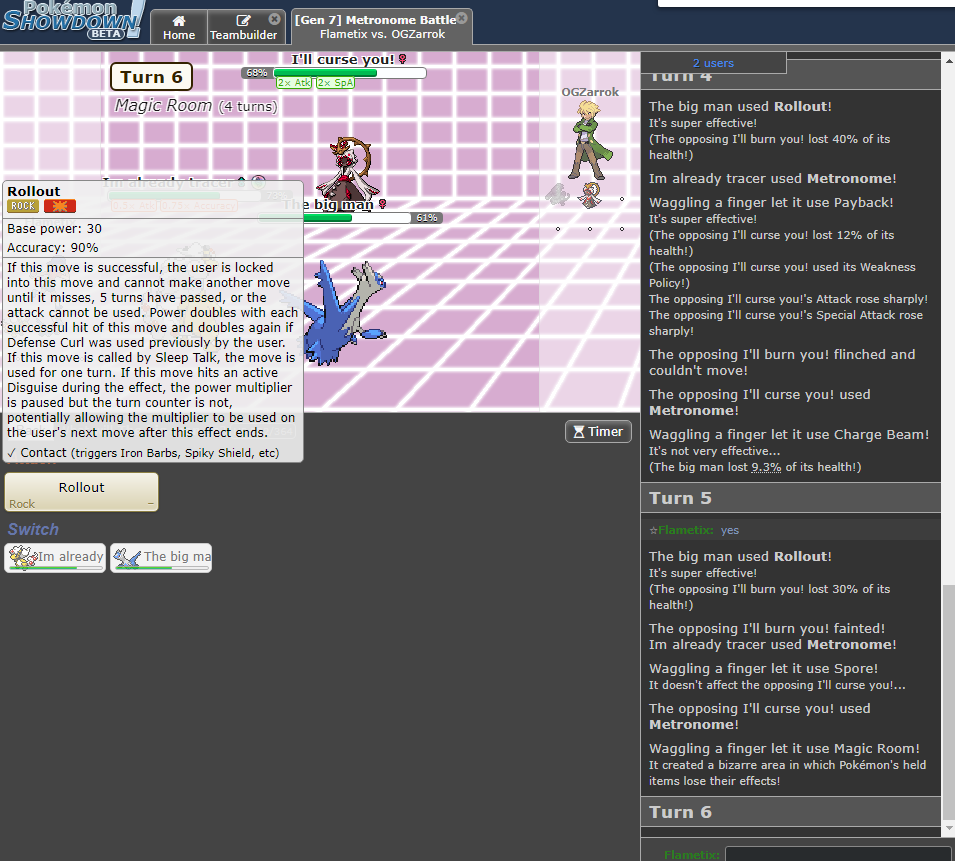
Task: Click Waggling a finger let it use Magic Room!
Action: 784,748
